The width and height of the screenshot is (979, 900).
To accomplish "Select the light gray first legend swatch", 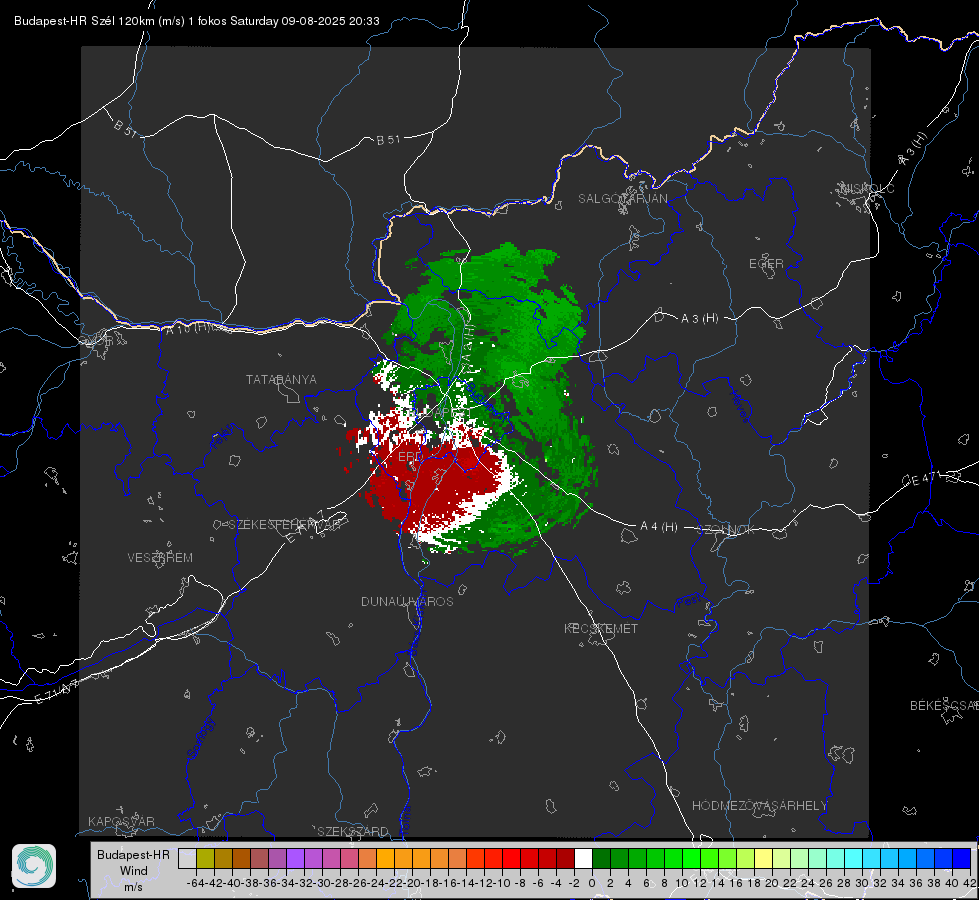I will coord(187,859).
